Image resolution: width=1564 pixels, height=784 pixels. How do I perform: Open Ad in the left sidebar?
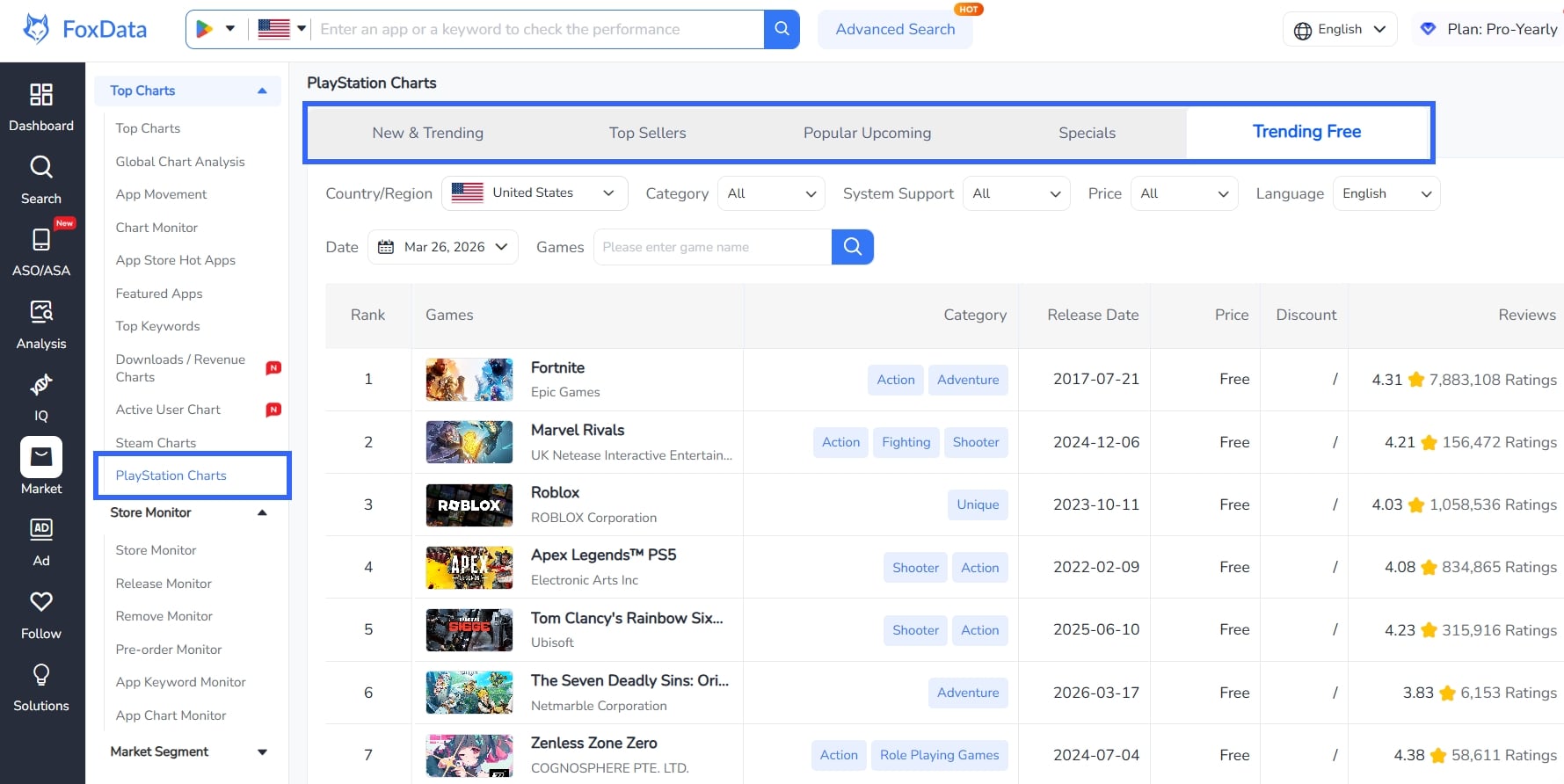41,542
